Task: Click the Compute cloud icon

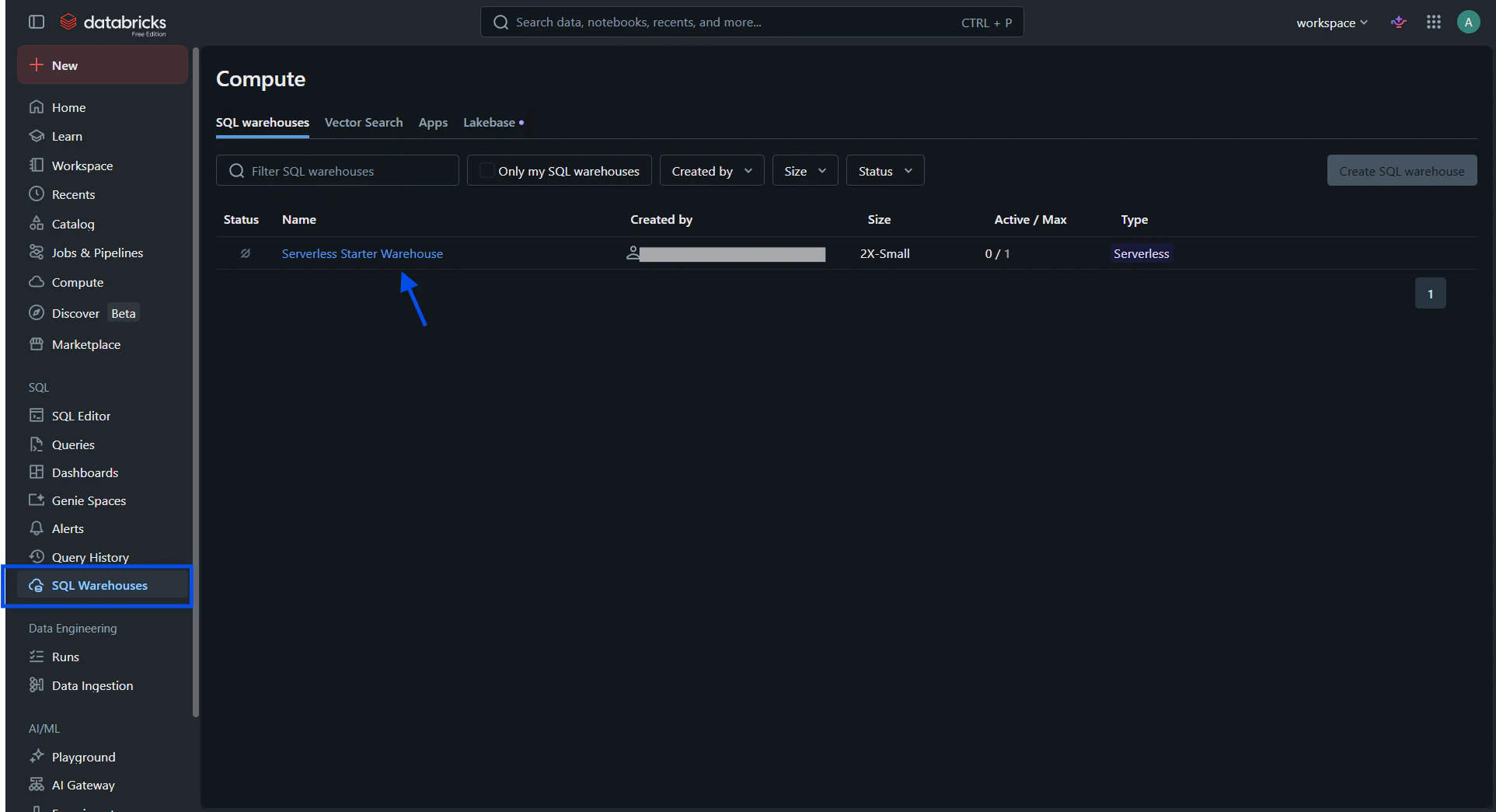Action: [37, 281]
